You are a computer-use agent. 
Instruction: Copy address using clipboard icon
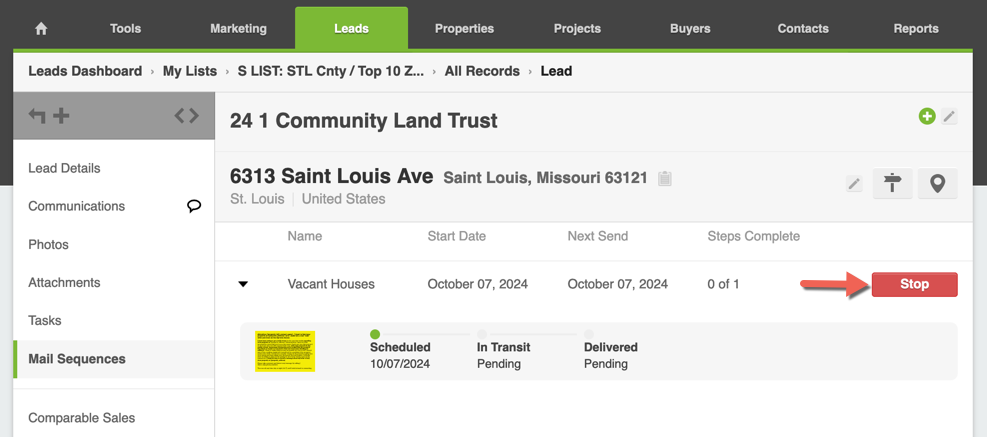[664, 179]
